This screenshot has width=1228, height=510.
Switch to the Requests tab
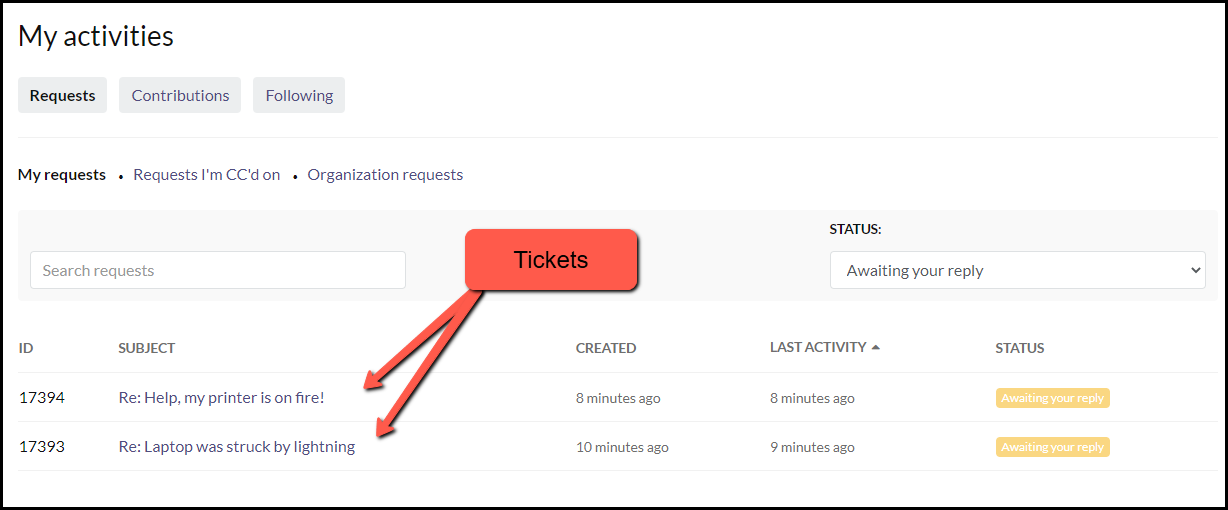coord(62,95)
